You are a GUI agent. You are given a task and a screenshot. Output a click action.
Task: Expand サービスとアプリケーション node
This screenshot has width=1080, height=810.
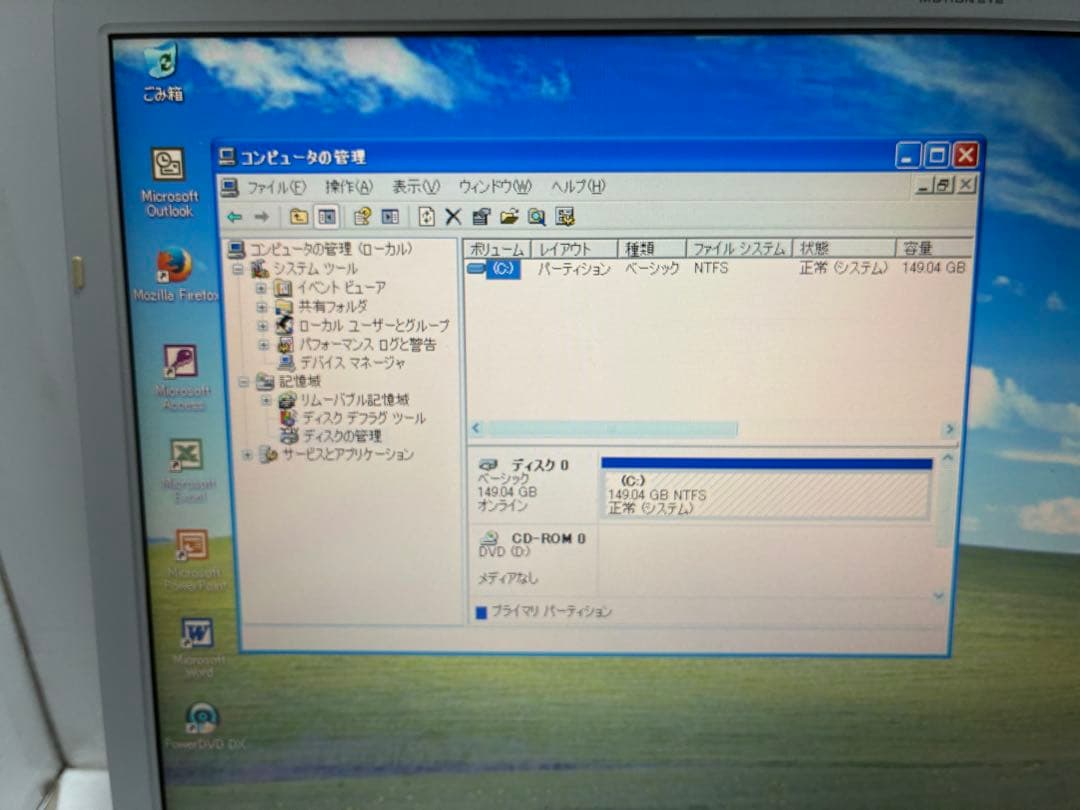tap(248, 455)
